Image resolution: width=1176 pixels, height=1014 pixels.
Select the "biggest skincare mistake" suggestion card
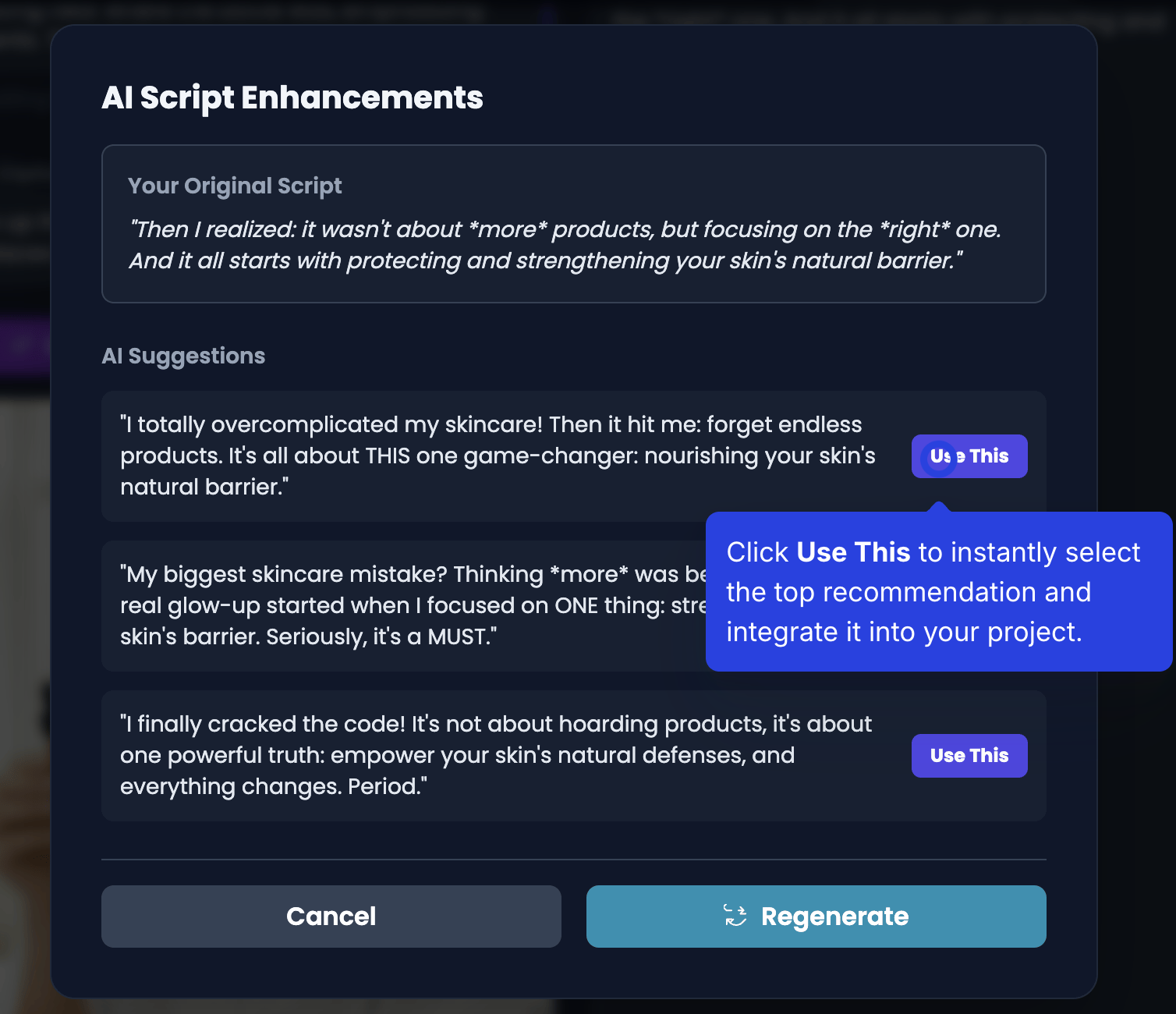[390, 606]
